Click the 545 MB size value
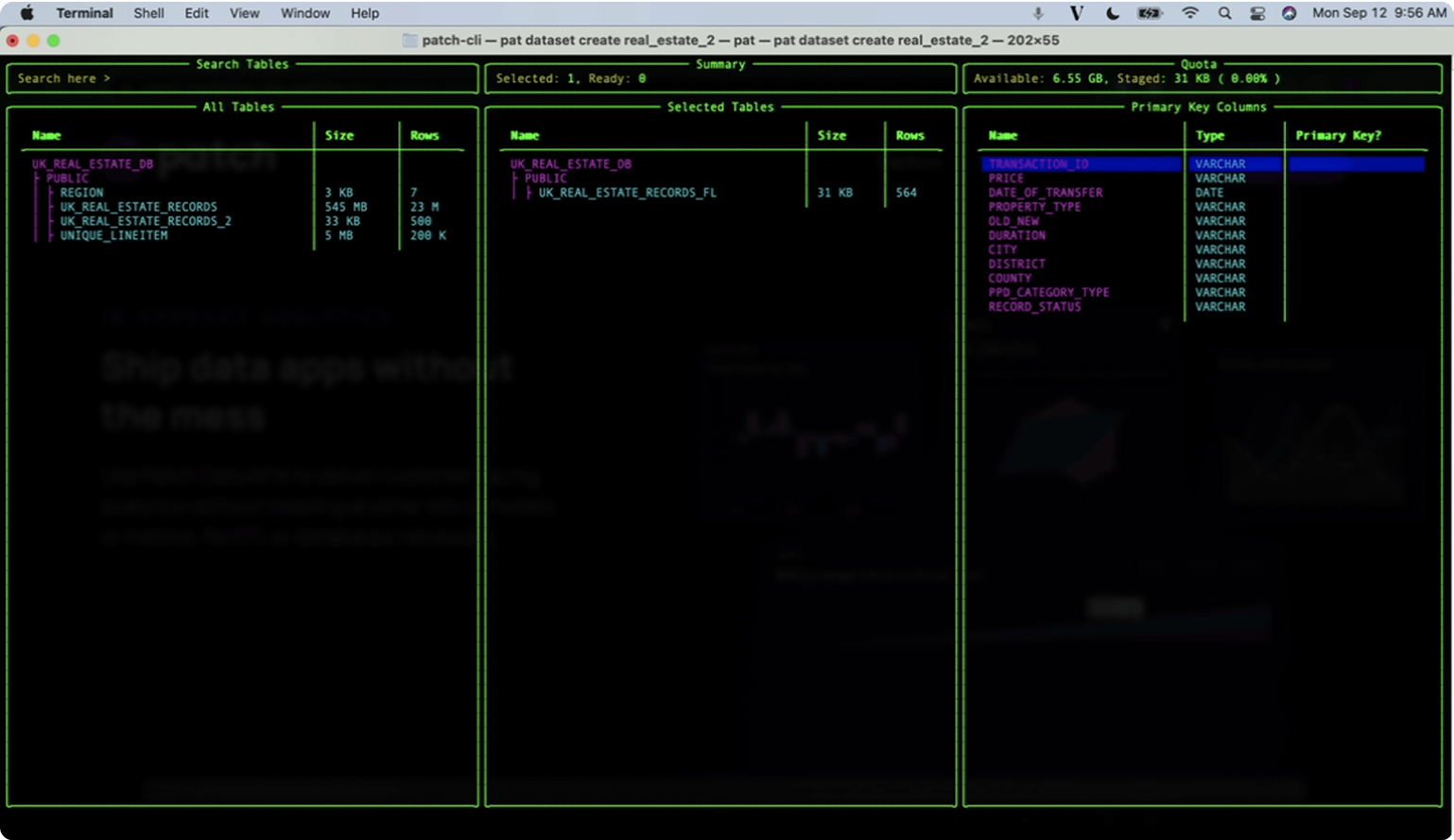 pyautogui.click(x=346, y=206)
